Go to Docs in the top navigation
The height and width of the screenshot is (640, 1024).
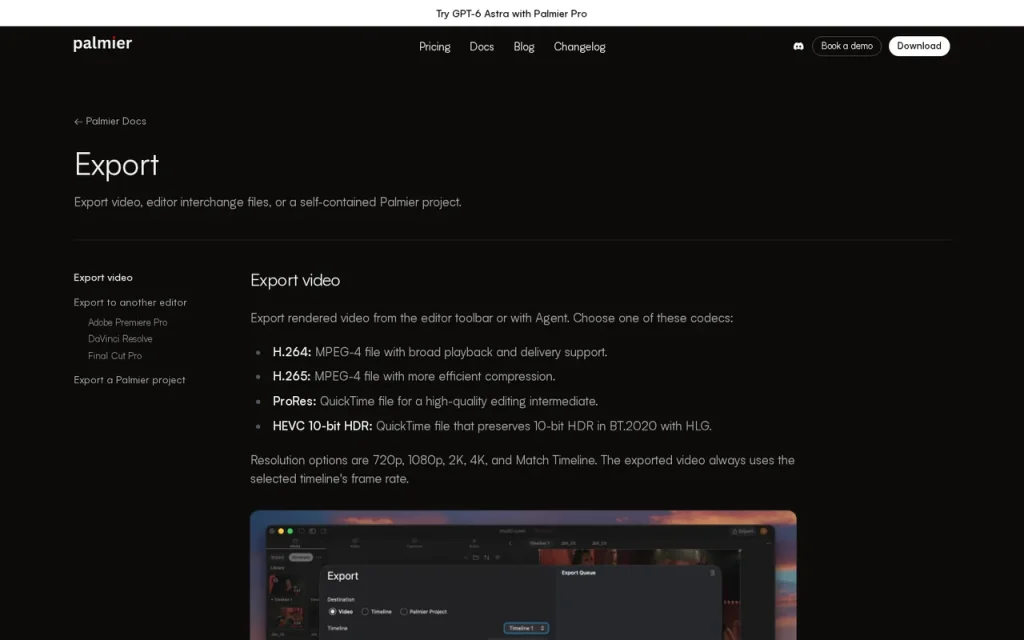[x=481, y=46]
